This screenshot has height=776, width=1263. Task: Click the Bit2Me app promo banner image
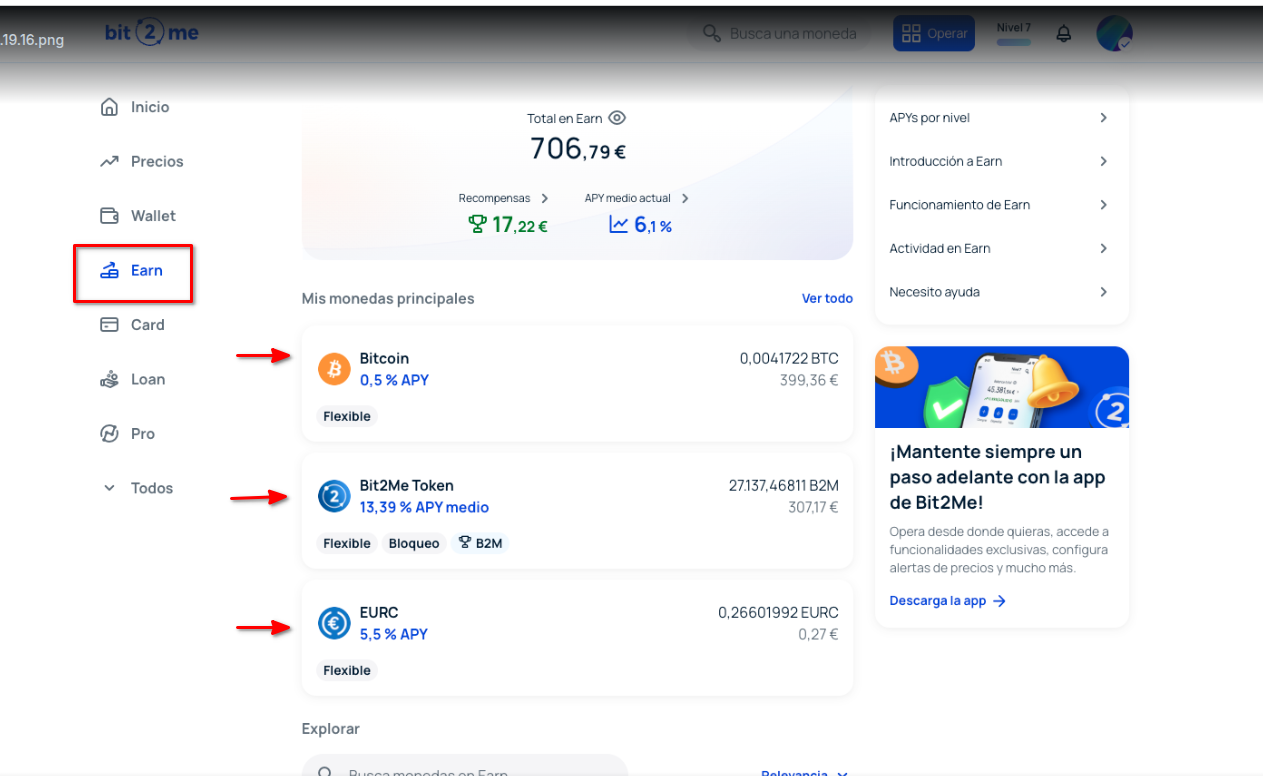click(1002, 387)
